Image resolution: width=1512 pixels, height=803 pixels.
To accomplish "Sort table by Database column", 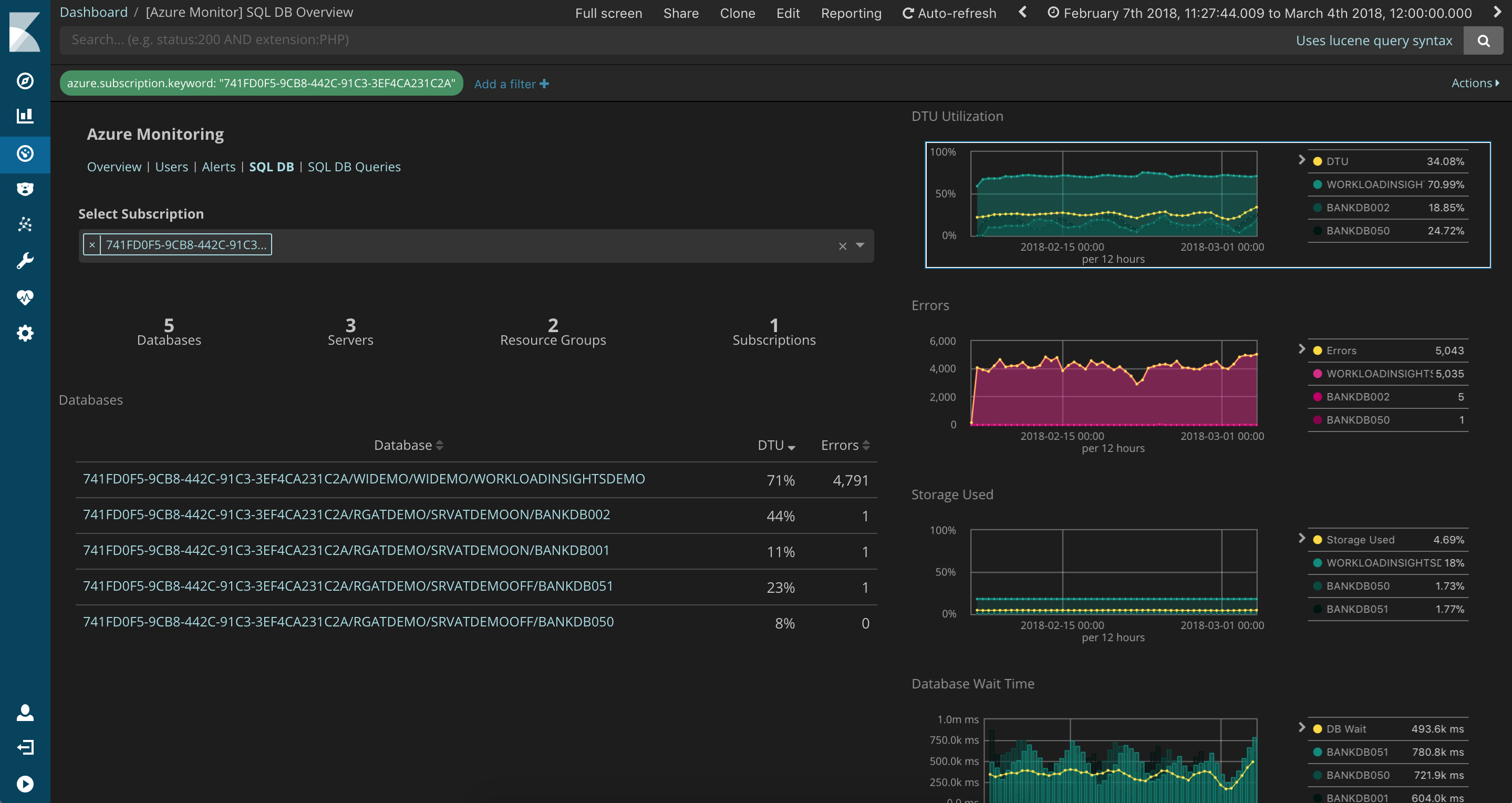I will 409,445.
